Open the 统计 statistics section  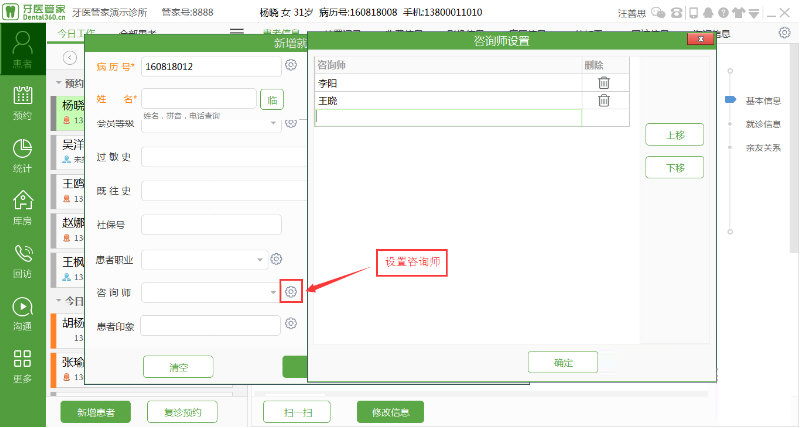pos(22,155)
